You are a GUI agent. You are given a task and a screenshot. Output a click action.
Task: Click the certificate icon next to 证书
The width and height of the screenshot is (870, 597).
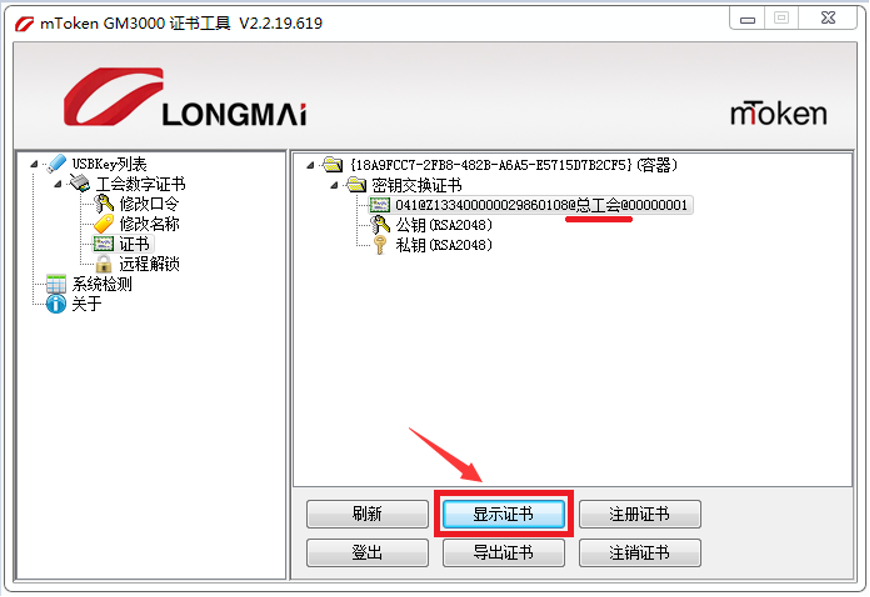coord(103,244)
